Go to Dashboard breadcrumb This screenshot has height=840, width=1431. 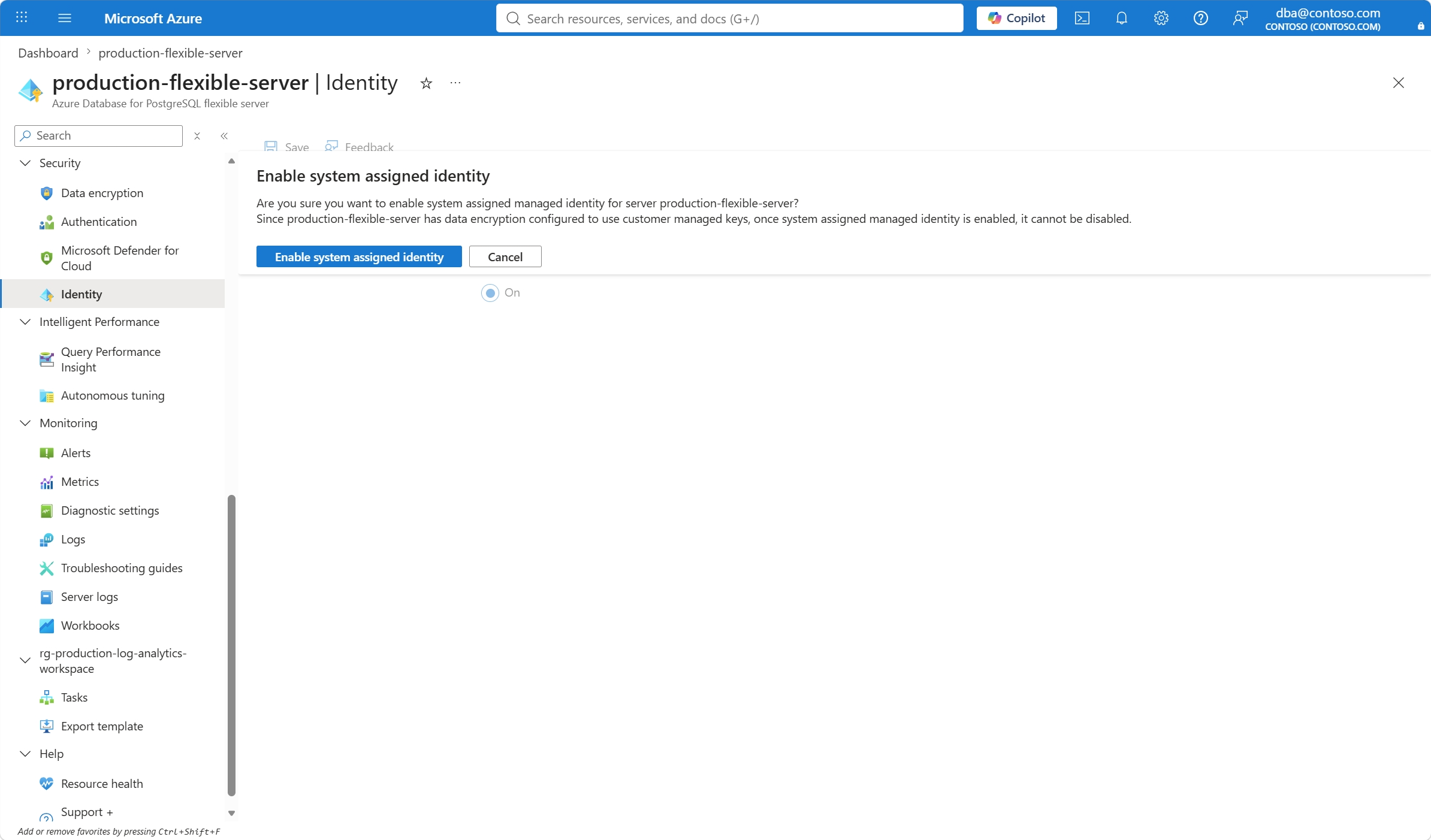pos(48,53)
